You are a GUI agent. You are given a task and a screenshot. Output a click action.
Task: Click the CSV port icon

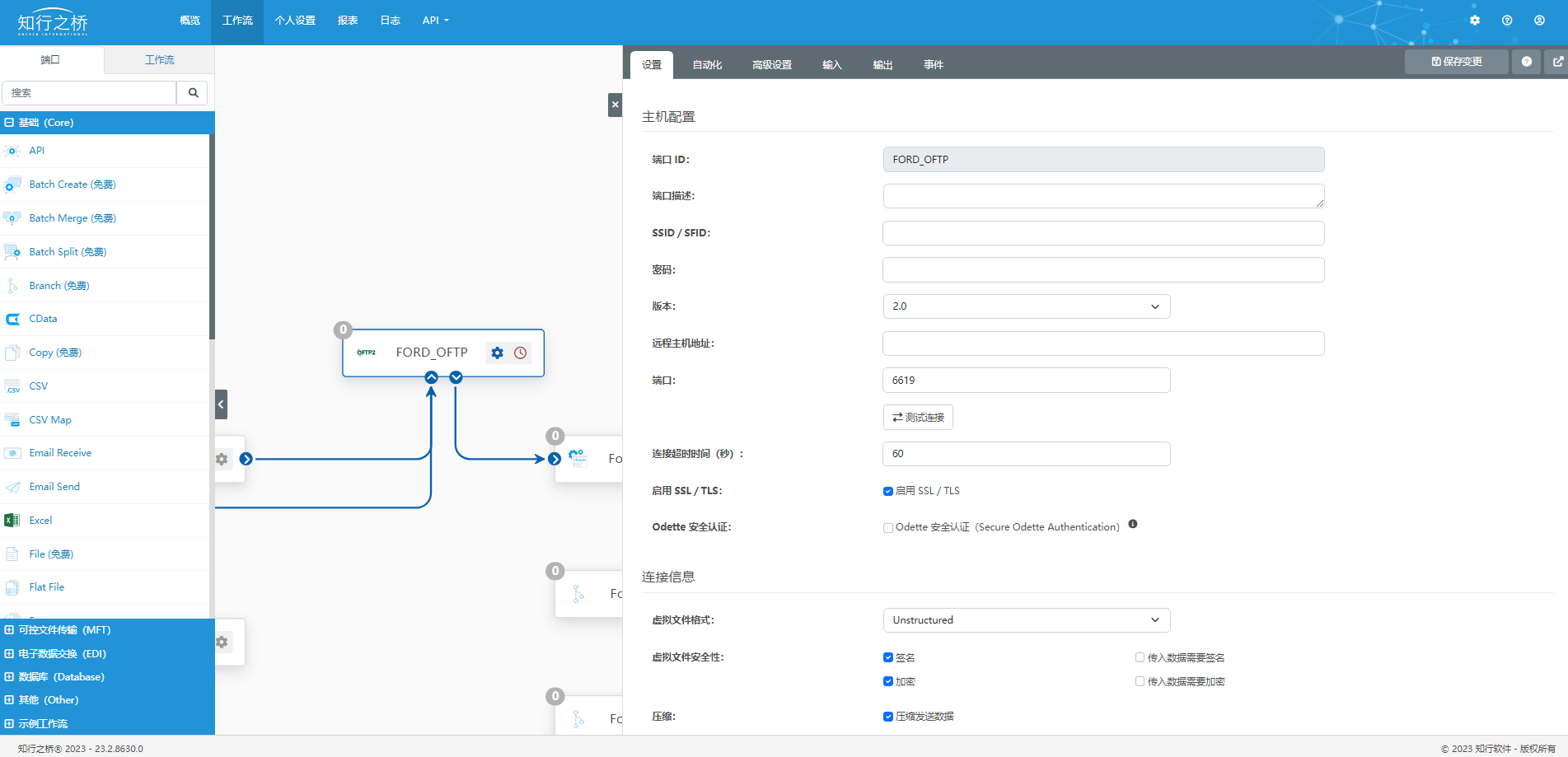coord(12,386)
